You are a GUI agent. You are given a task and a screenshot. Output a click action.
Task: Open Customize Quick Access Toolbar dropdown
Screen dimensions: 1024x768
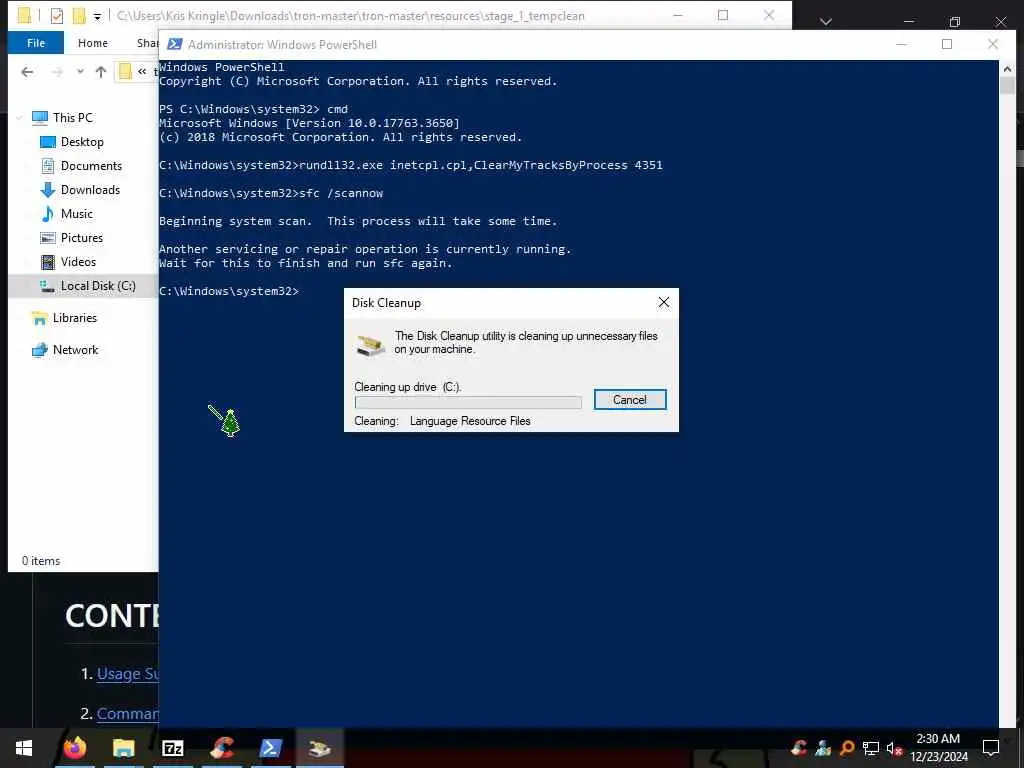97,16
